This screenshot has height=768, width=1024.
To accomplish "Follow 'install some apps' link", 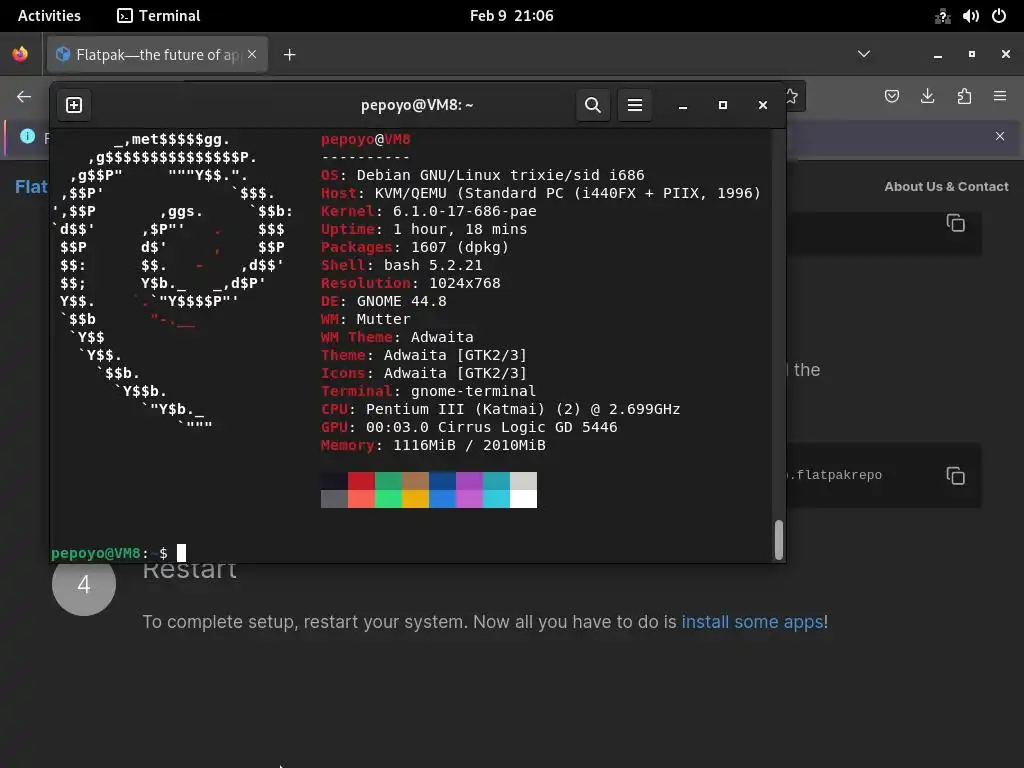I will tap(752, 622).
